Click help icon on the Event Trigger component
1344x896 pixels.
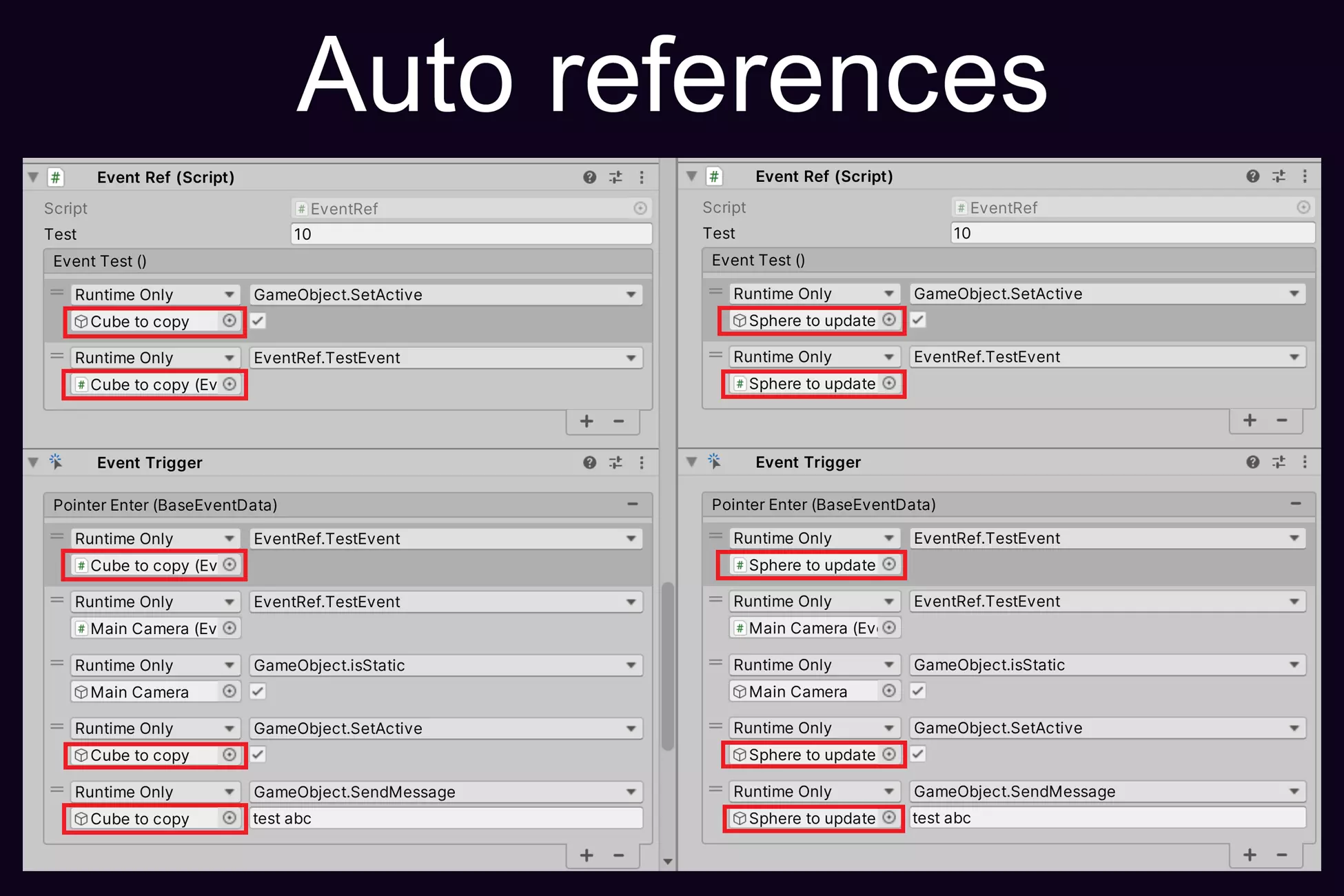[x=589, y=462]
